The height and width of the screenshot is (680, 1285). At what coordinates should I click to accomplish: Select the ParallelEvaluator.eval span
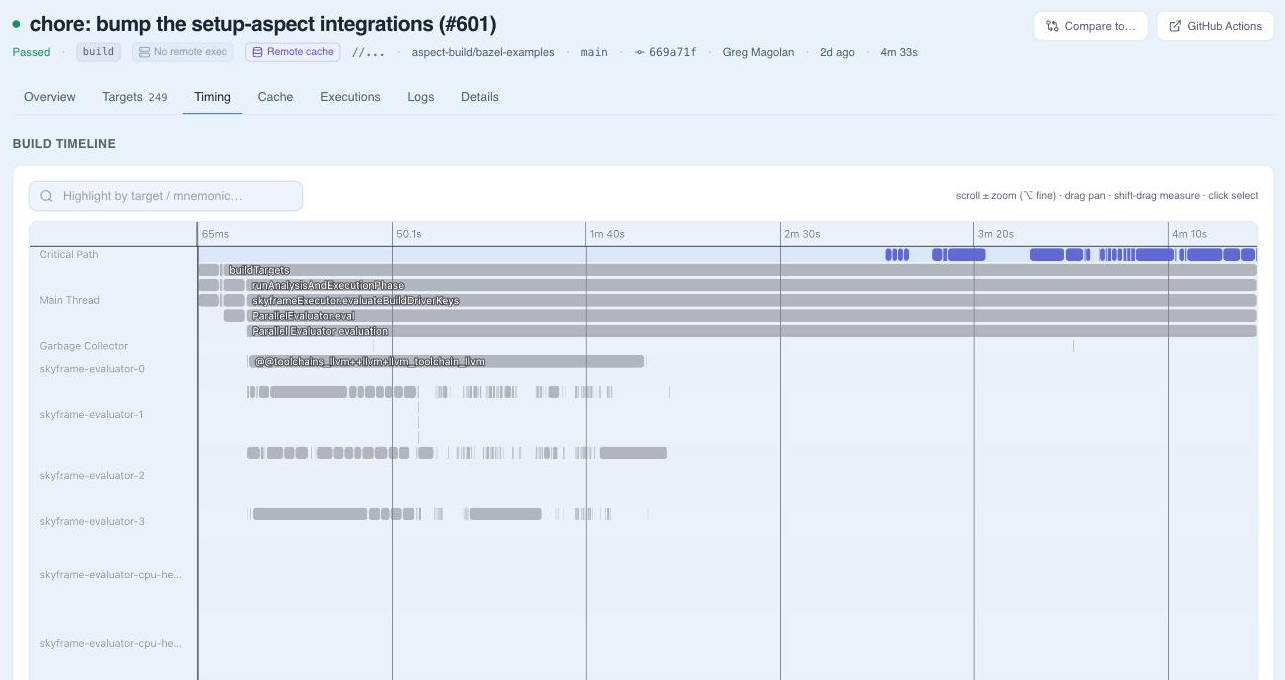coord(752,316)
